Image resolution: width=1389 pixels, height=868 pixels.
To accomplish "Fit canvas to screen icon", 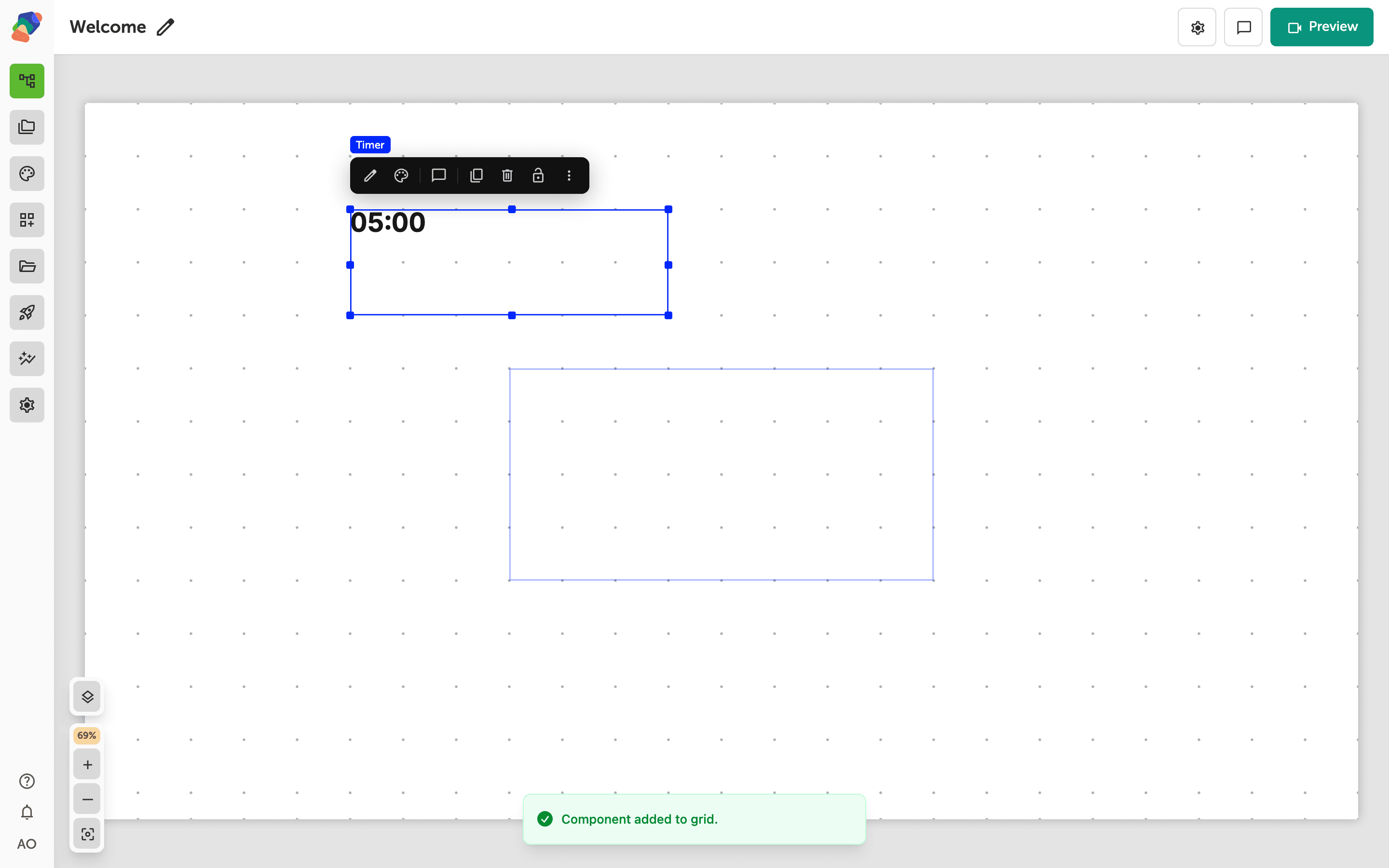I will 87,834.
